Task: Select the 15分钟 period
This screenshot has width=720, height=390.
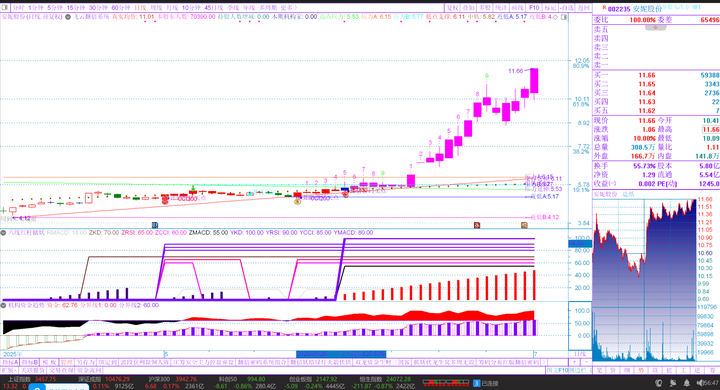Action: click(76, 8)
